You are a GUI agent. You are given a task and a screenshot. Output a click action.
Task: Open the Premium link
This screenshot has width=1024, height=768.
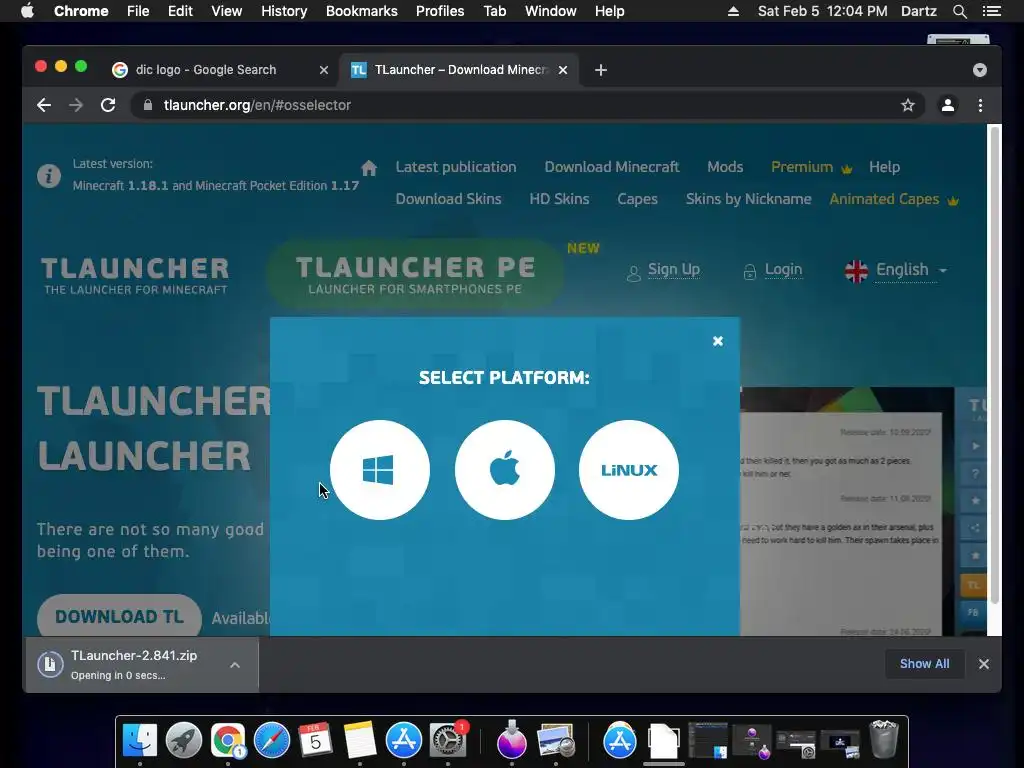811,167
